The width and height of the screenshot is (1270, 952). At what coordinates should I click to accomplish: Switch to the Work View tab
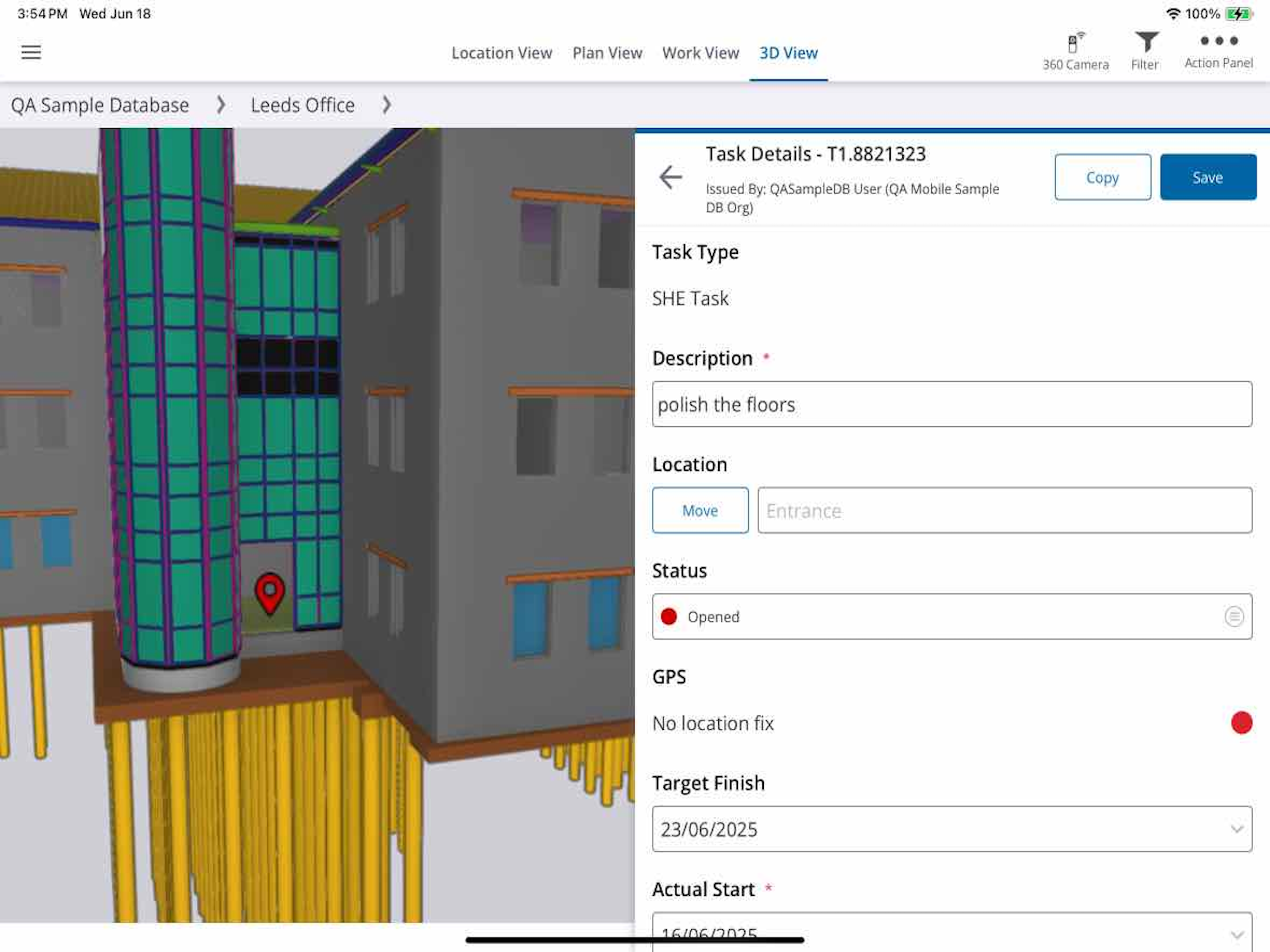tap(700, 53)
